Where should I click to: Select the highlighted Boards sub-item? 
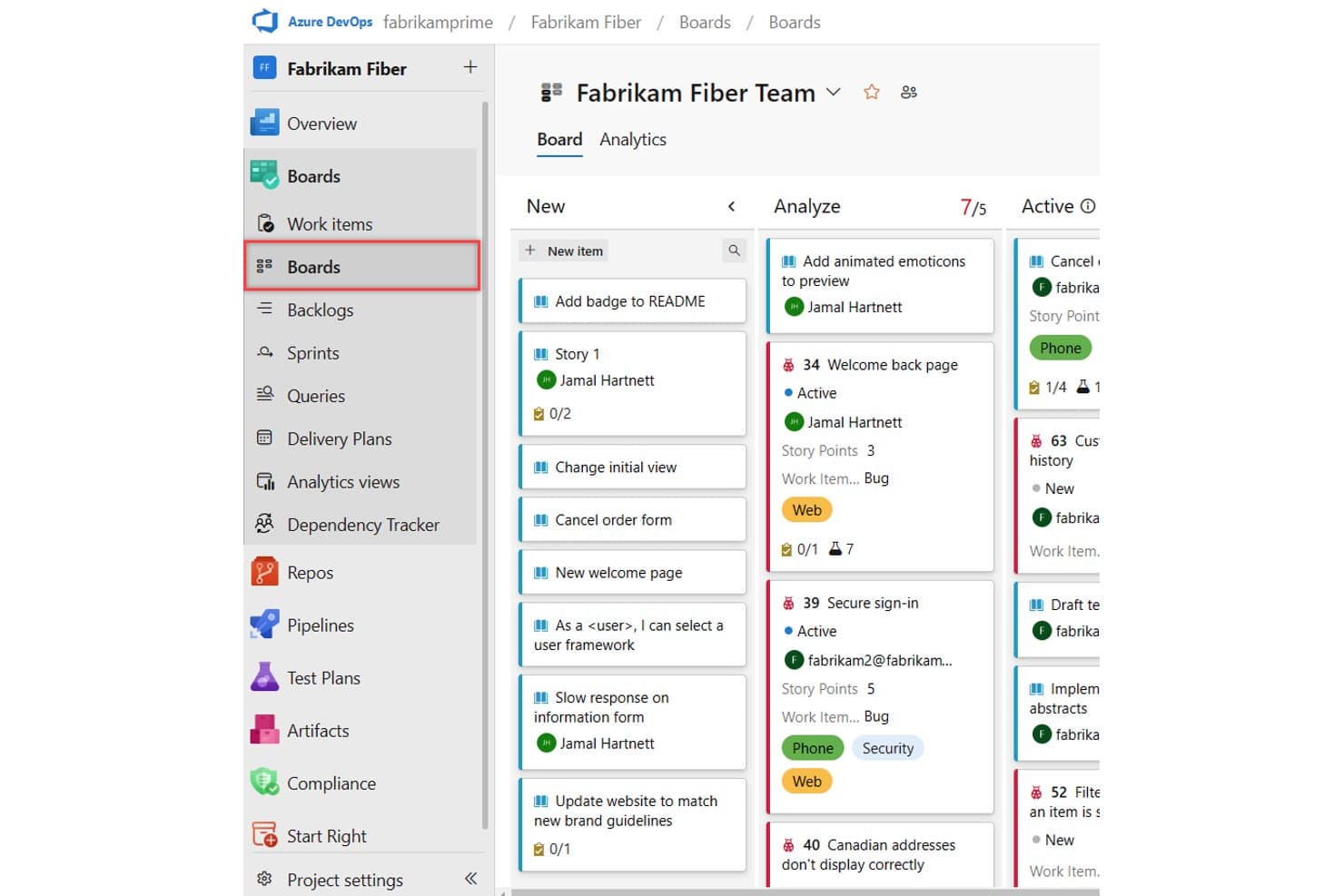click(x=361, y=266)
